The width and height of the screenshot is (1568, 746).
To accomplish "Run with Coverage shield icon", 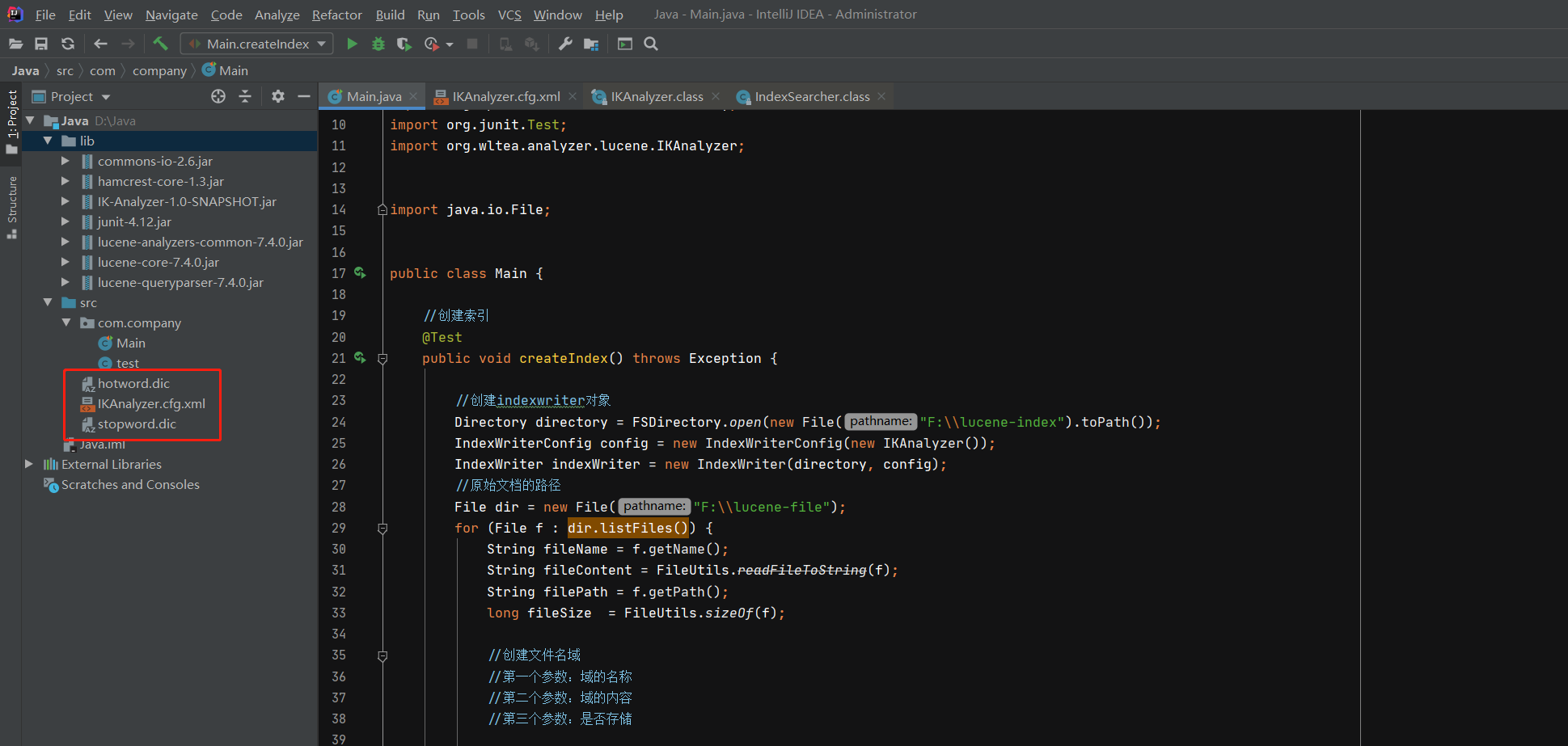I will pyautogui.click(x=404, y=44).
